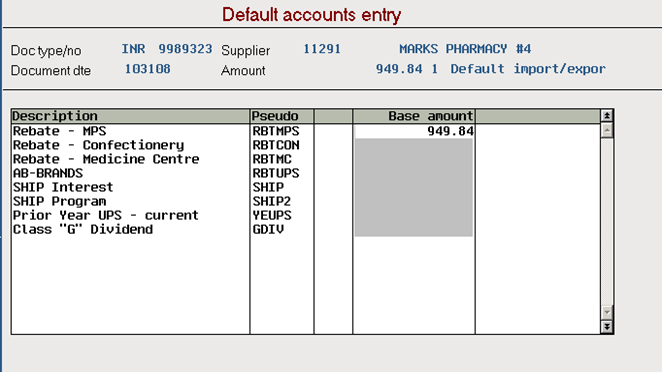
Task: Click the GDIV pseudo code cell
Action: click(268, 230)
